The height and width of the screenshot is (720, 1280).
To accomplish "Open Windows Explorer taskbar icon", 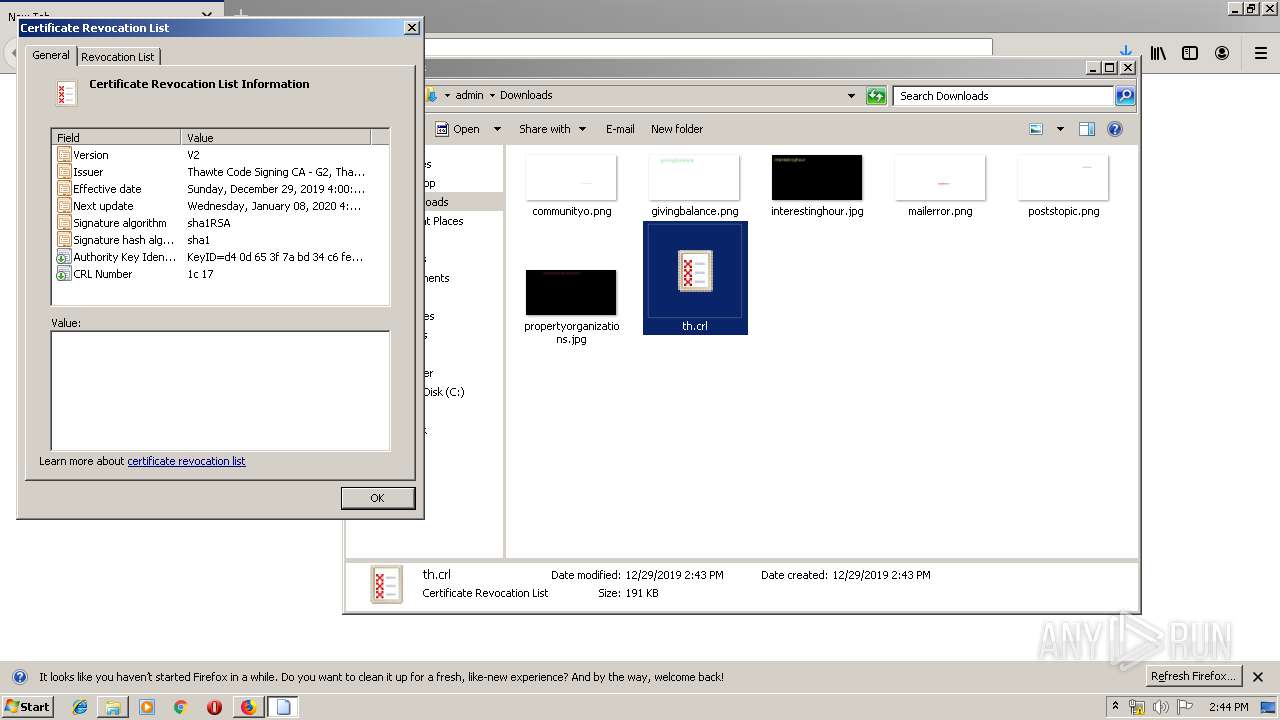I will click(113, 707).
